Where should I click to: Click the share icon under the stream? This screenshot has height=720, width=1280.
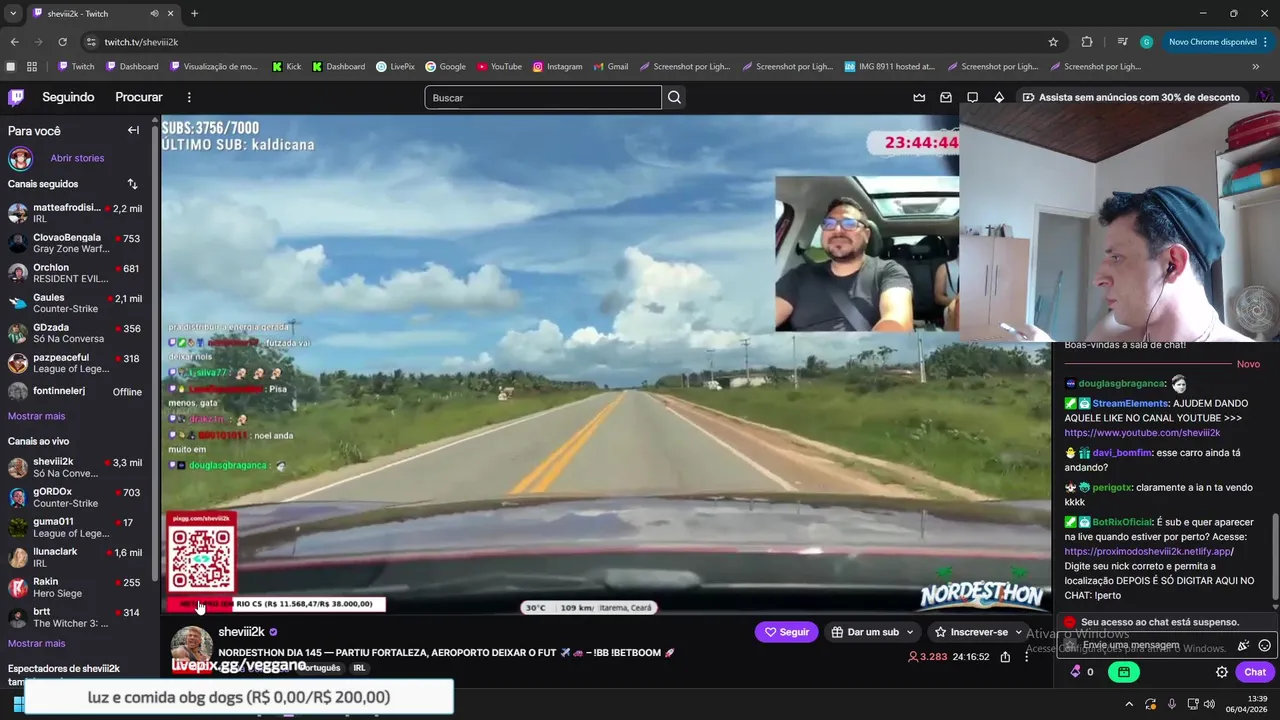pos(1005,657)
